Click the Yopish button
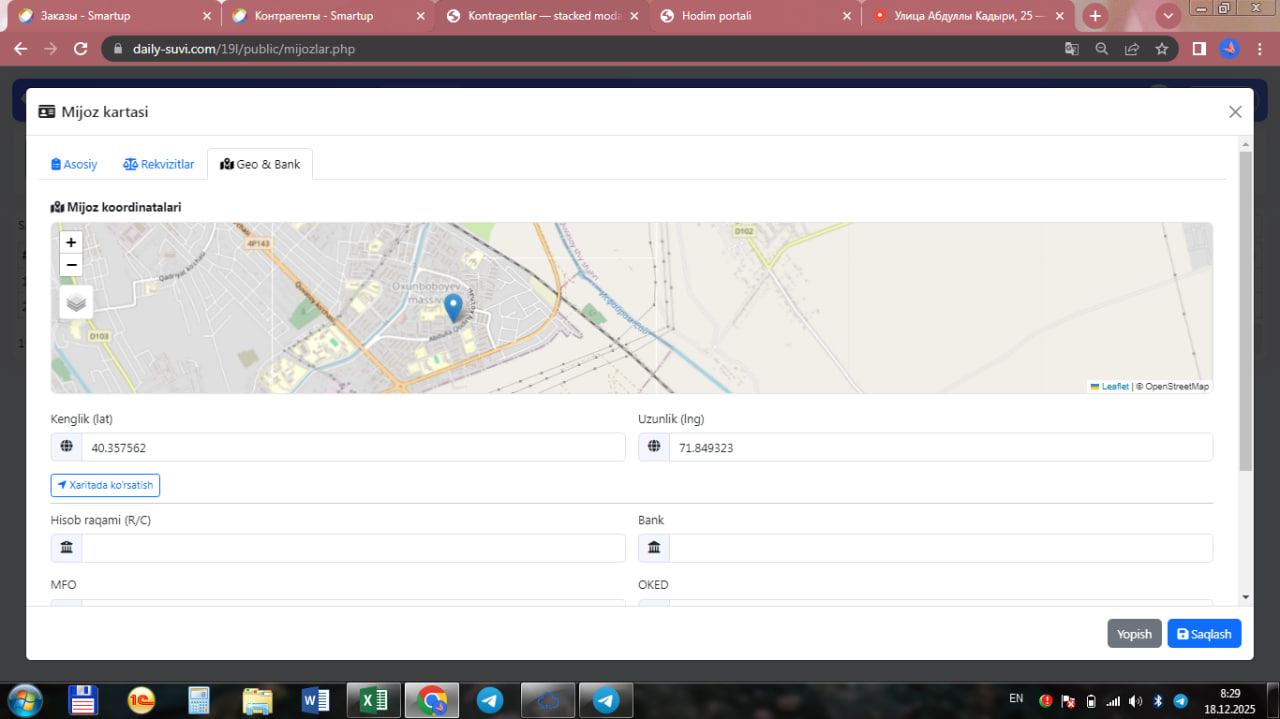The image size is (1280, 719). tap(1134, 634)
